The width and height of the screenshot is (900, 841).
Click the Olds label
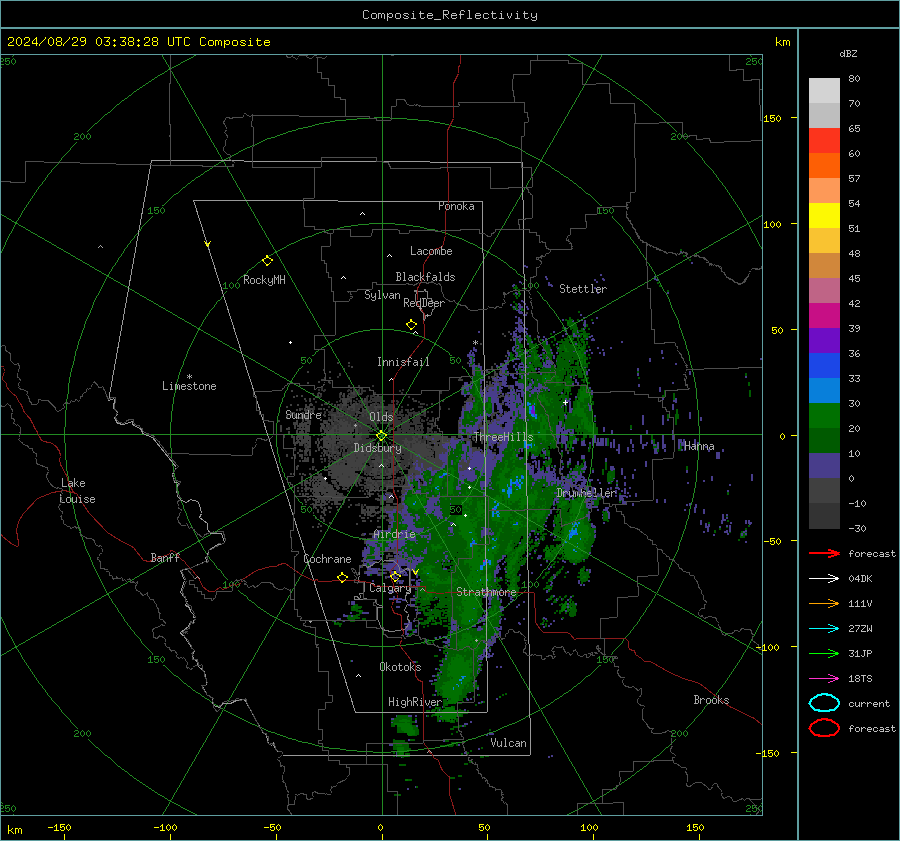point(381,417)
